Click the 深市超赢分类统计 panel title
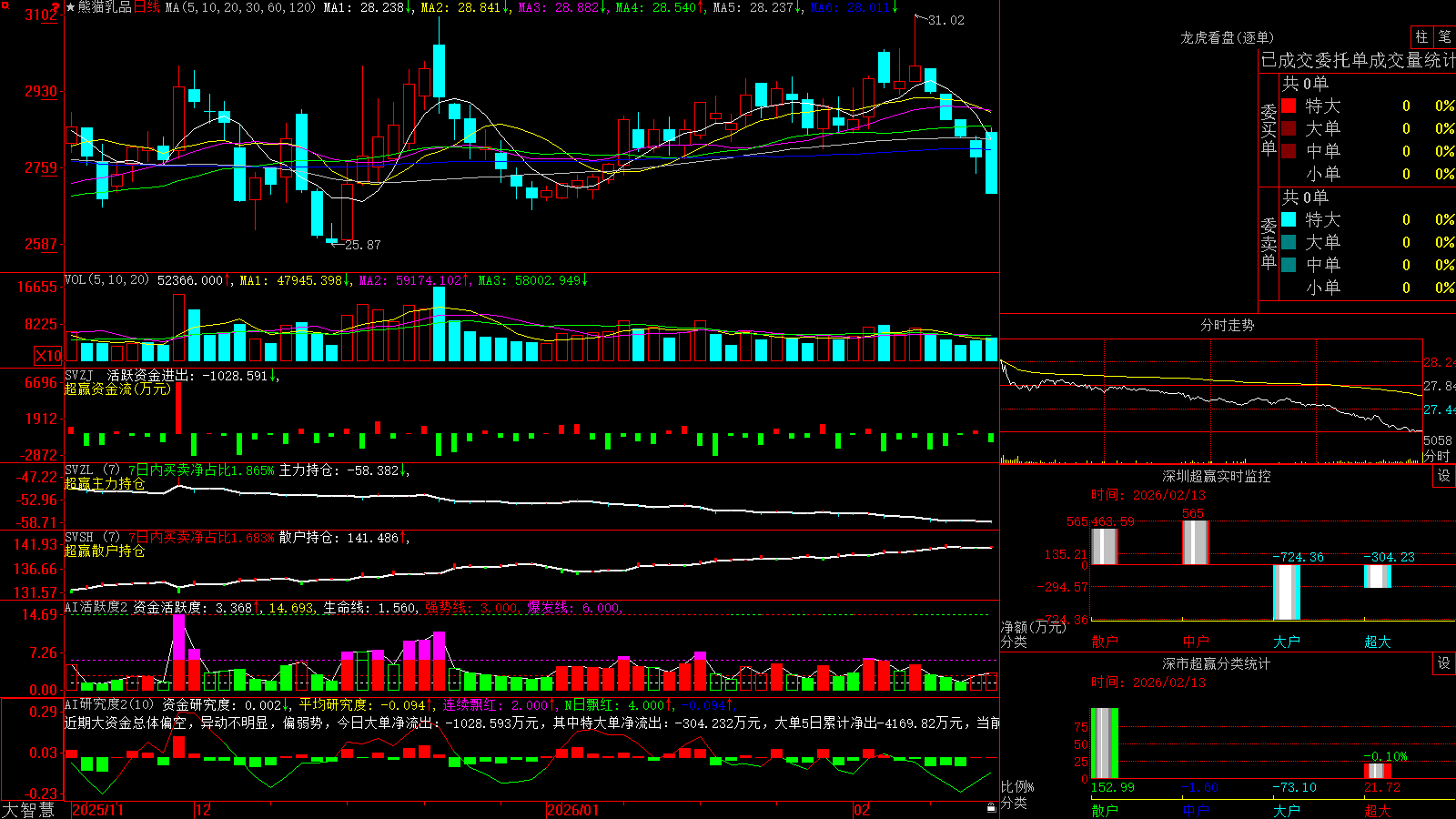Screen dimensions: 1456x819 click(1217, 663)
